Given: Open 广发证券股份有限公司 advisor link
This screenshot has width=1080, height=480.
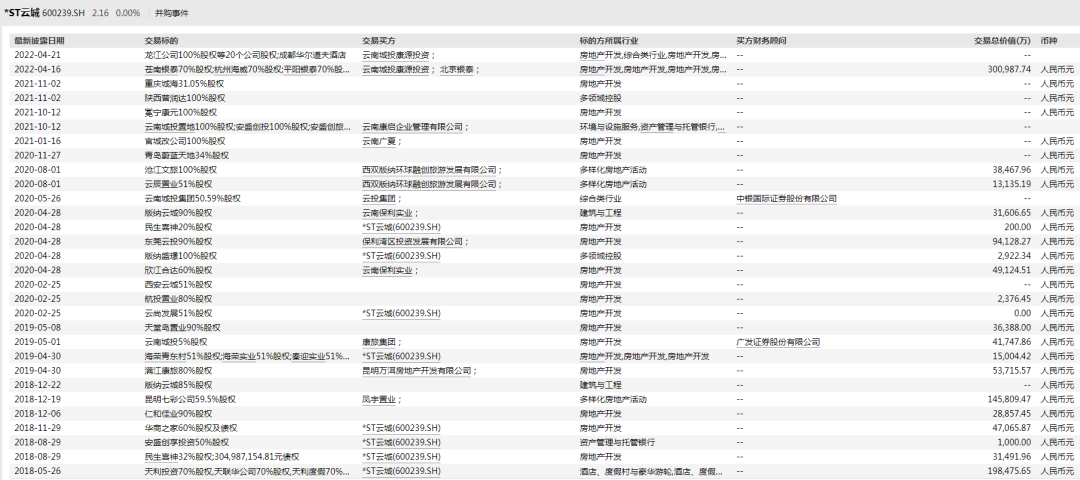Looking at the screenshot, I should (778, 342).
